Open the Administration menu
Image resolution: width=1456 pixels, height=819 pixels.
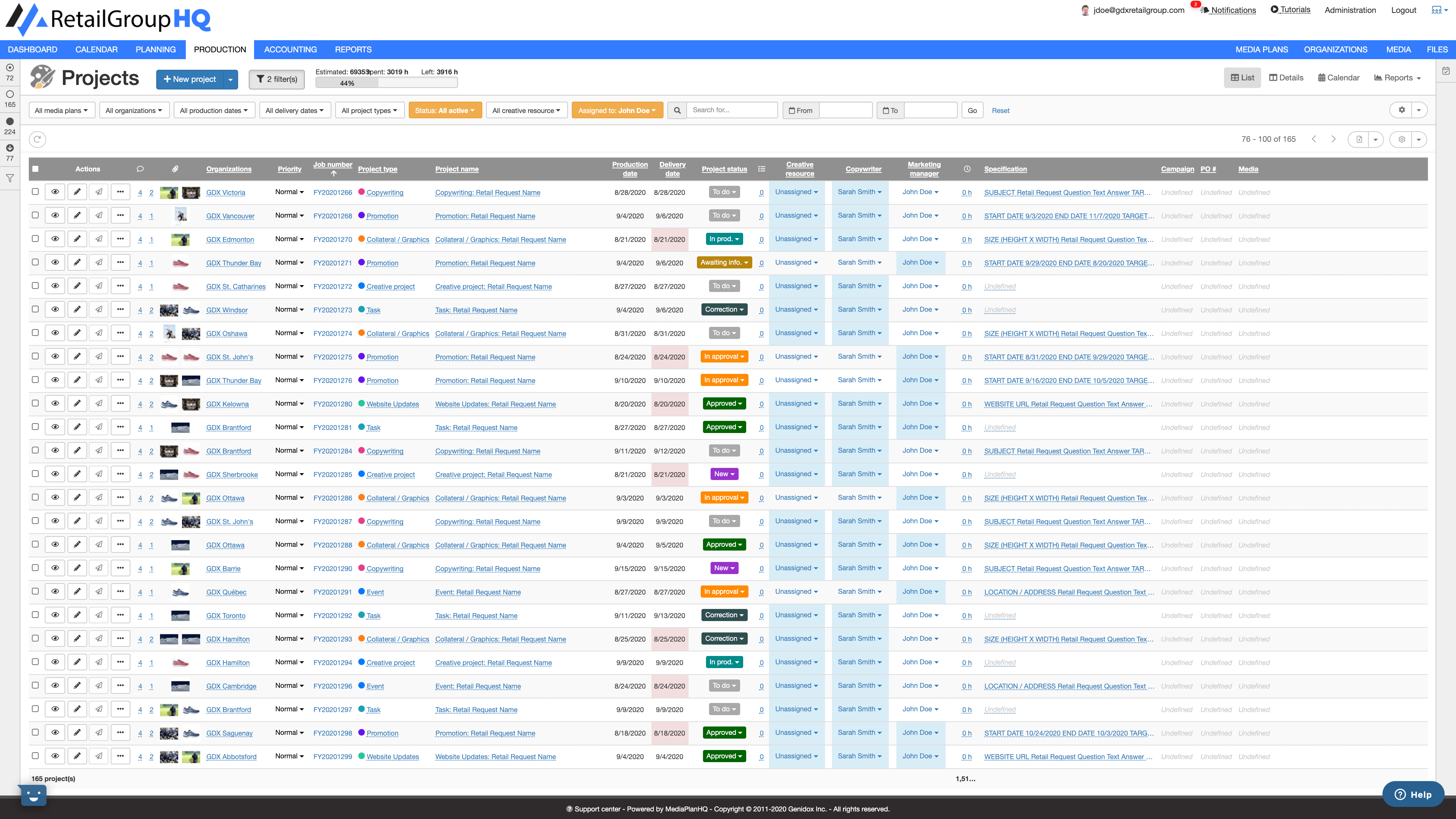(x=1350, y=10)
